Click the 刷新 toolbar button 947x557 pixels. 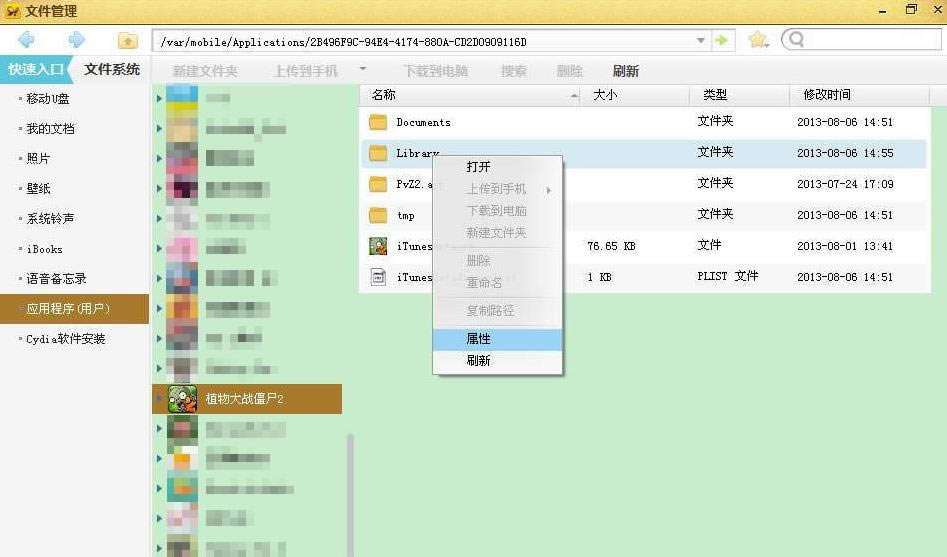coord(626,71)
